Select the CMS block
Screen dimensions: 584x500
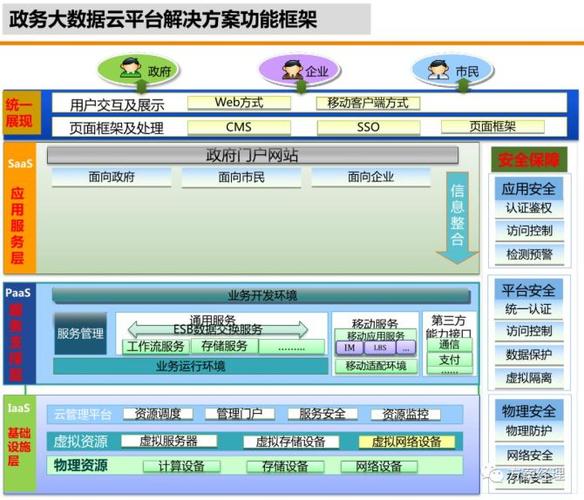[239, 127]
